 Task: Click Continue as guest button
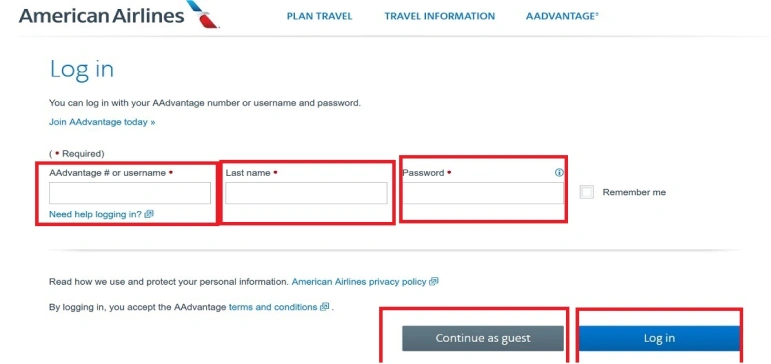[x=483, y=338]
